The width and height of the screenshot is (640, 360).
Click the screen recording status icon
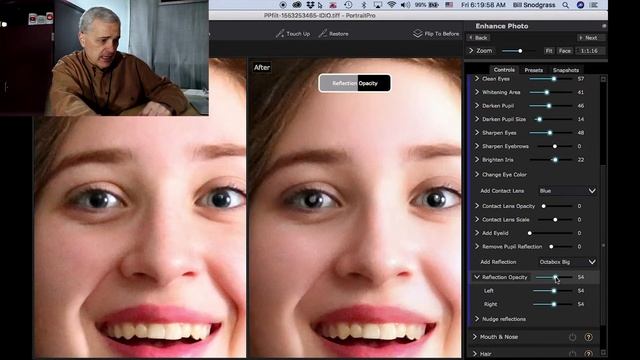point(283,5)
